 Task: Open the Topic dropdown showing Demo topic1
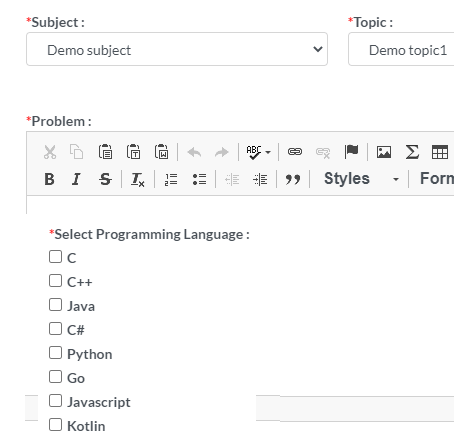point(401,49)
